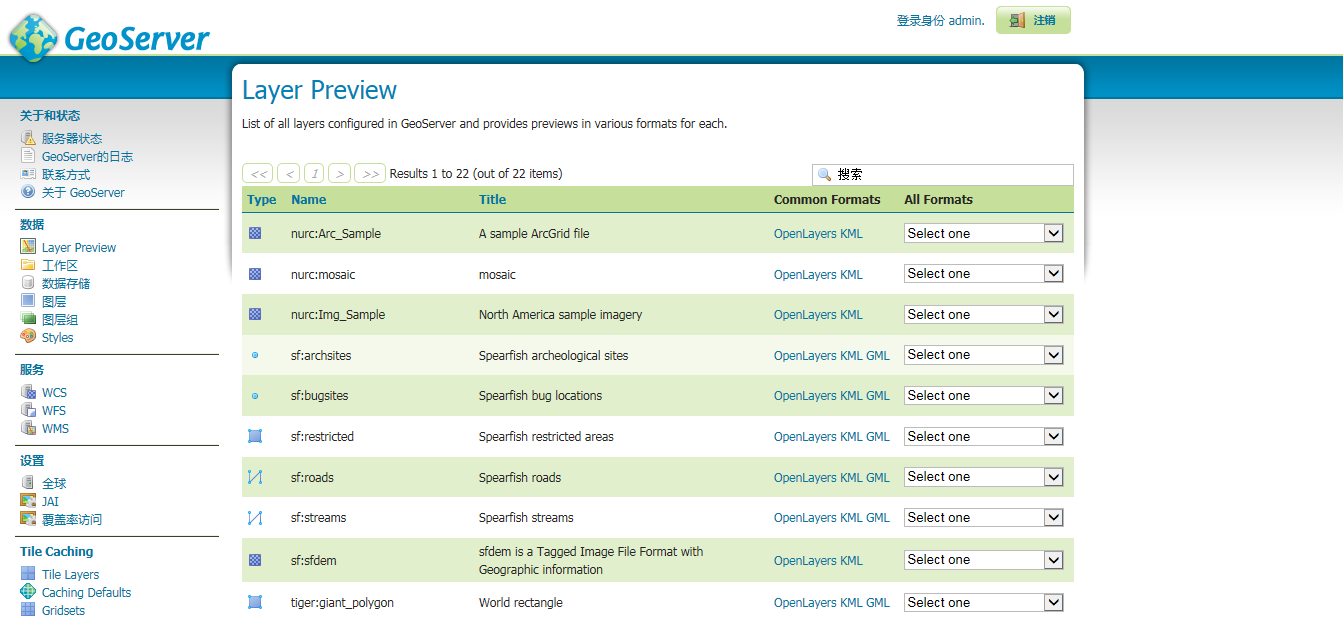1343x622 pixels.
Task: Click page number 1 in pagination
Action: click(314, 174)
